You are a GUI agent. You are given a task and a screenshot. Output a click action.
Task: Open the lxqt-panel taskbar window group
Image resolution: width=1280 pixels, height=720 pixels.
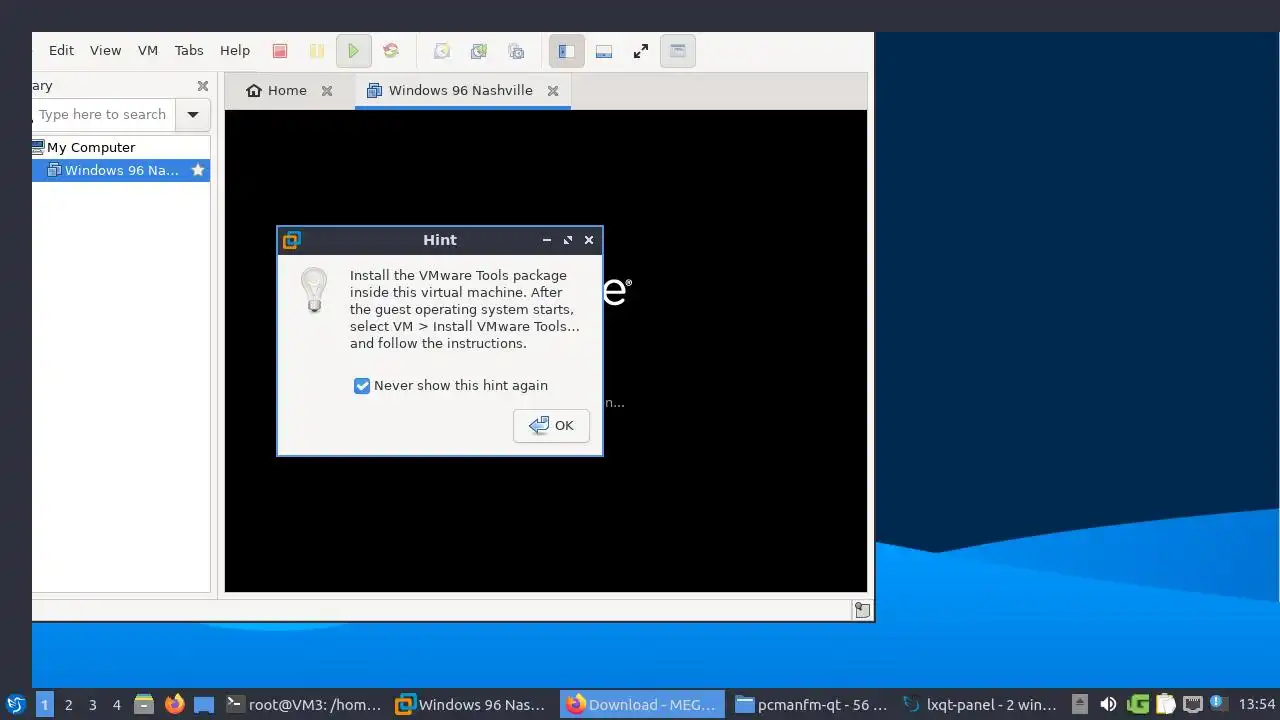980,704
